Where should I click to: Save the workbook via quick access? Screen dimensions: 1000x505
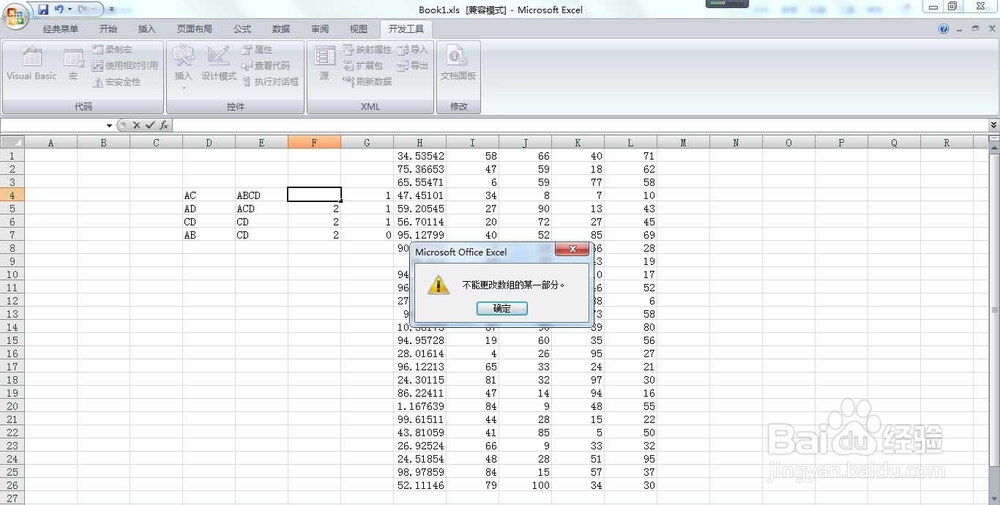(43, 10)
